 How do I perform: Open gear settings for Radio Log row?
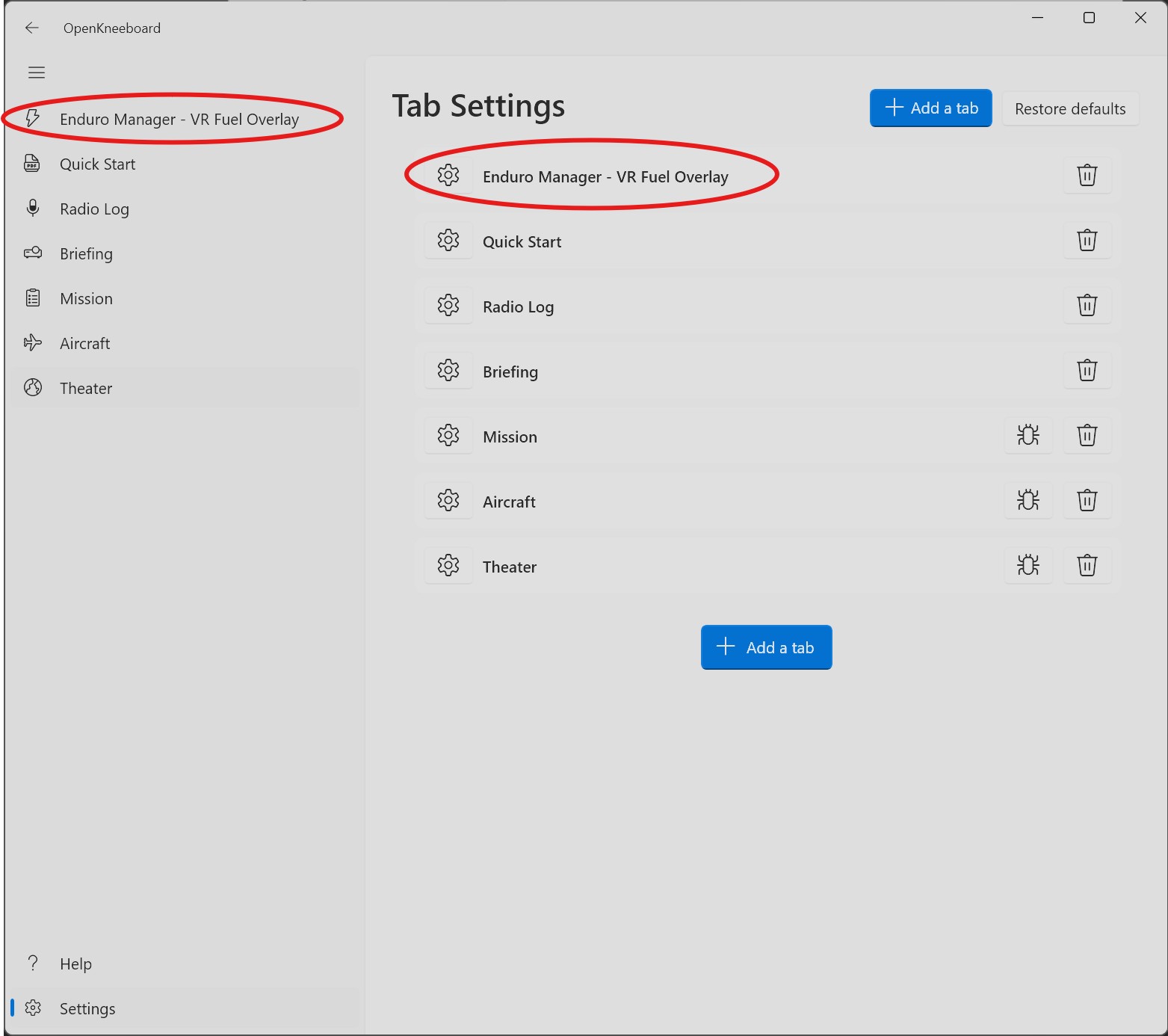(x=448, y=306)
